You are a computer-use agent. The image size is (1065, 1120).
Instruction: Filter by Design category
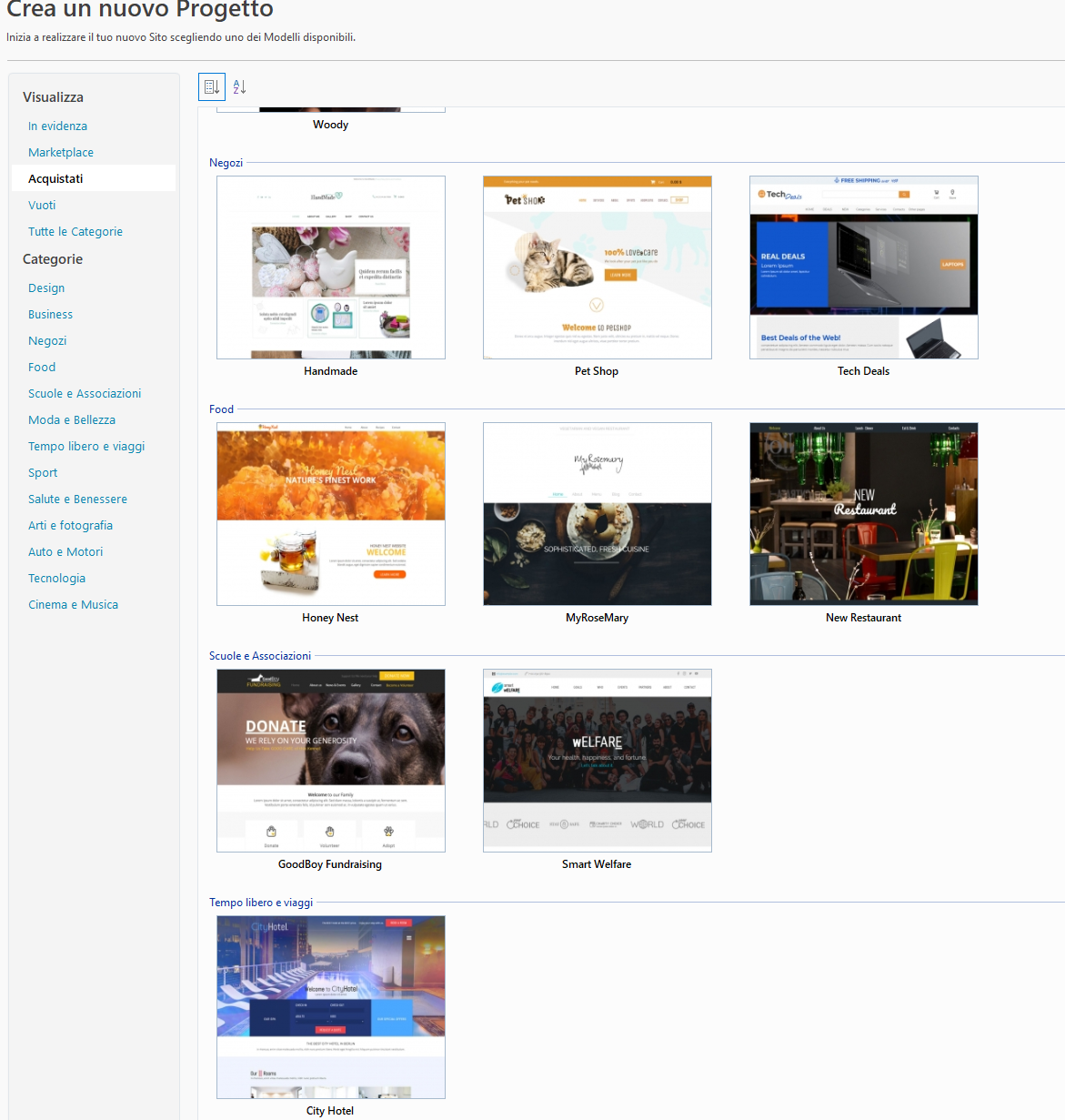coord(46,288)
